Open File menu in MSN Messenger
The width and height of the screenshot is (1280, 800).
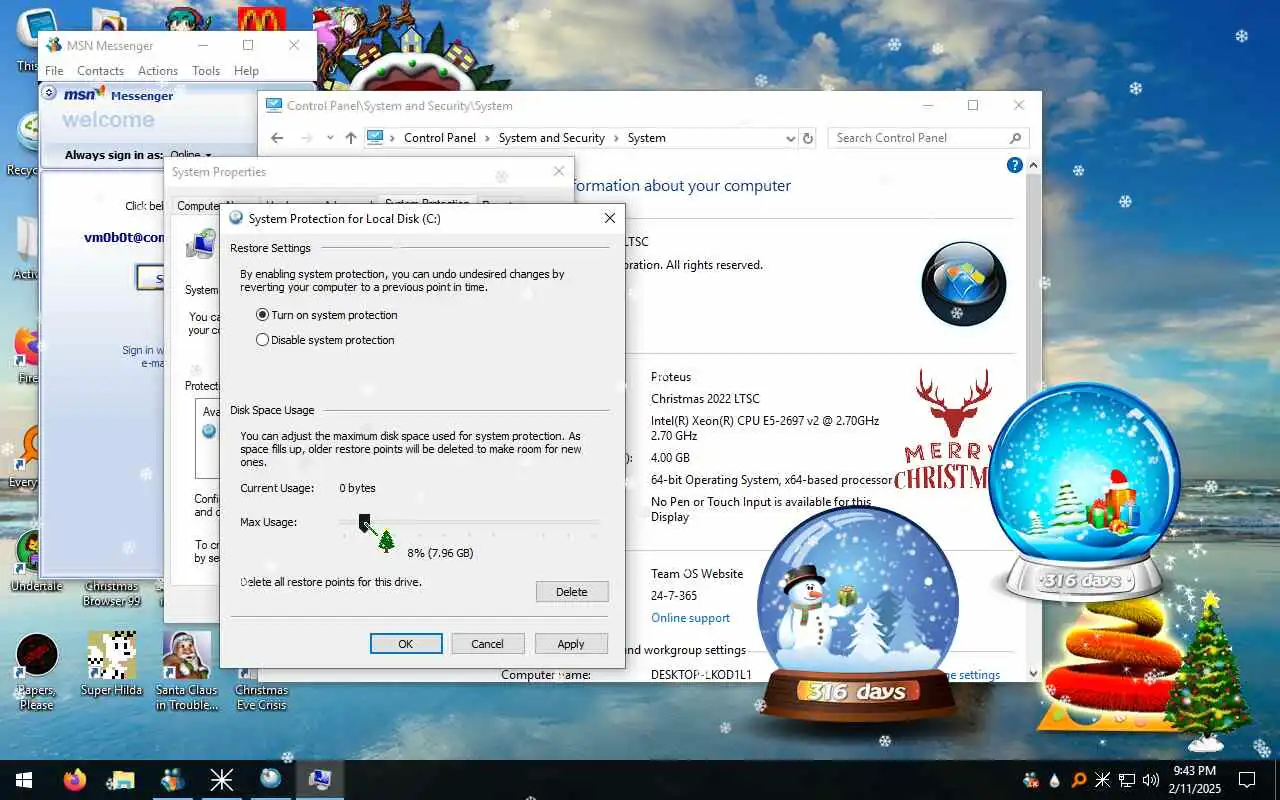pyautogui.click(x=54, y=71)
